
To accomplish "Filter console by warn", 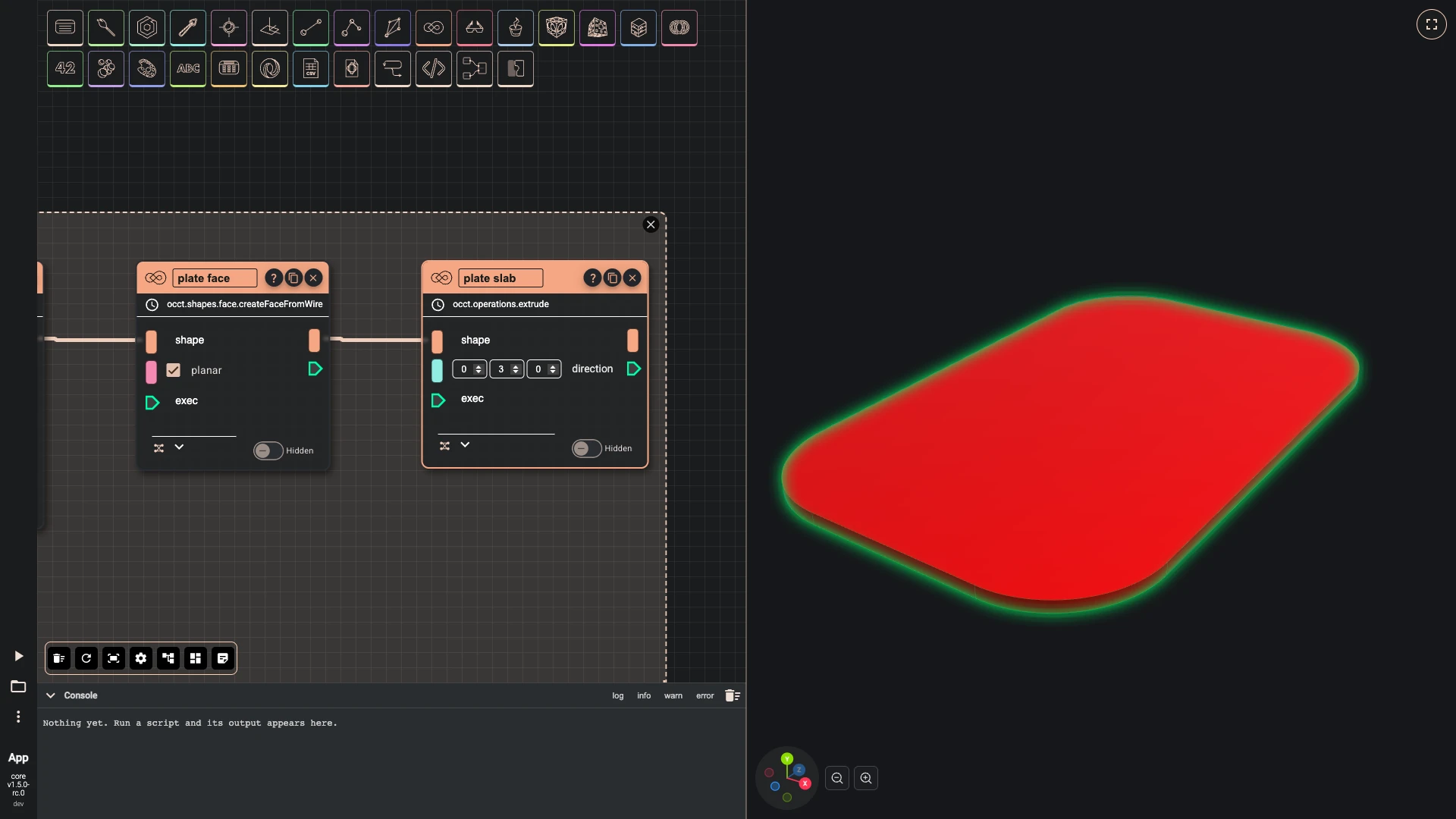I will click(673, 695).
